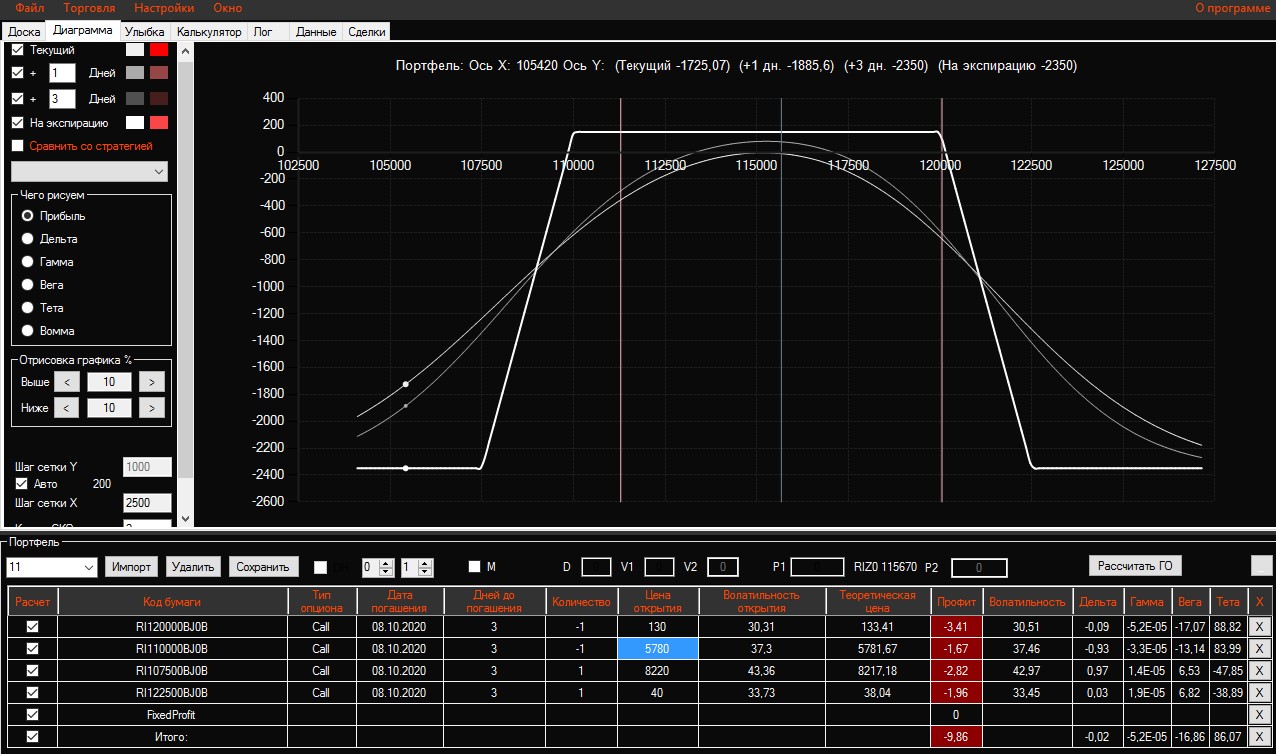Uncheck the Текущий line checkbox

tap(17, 49)
